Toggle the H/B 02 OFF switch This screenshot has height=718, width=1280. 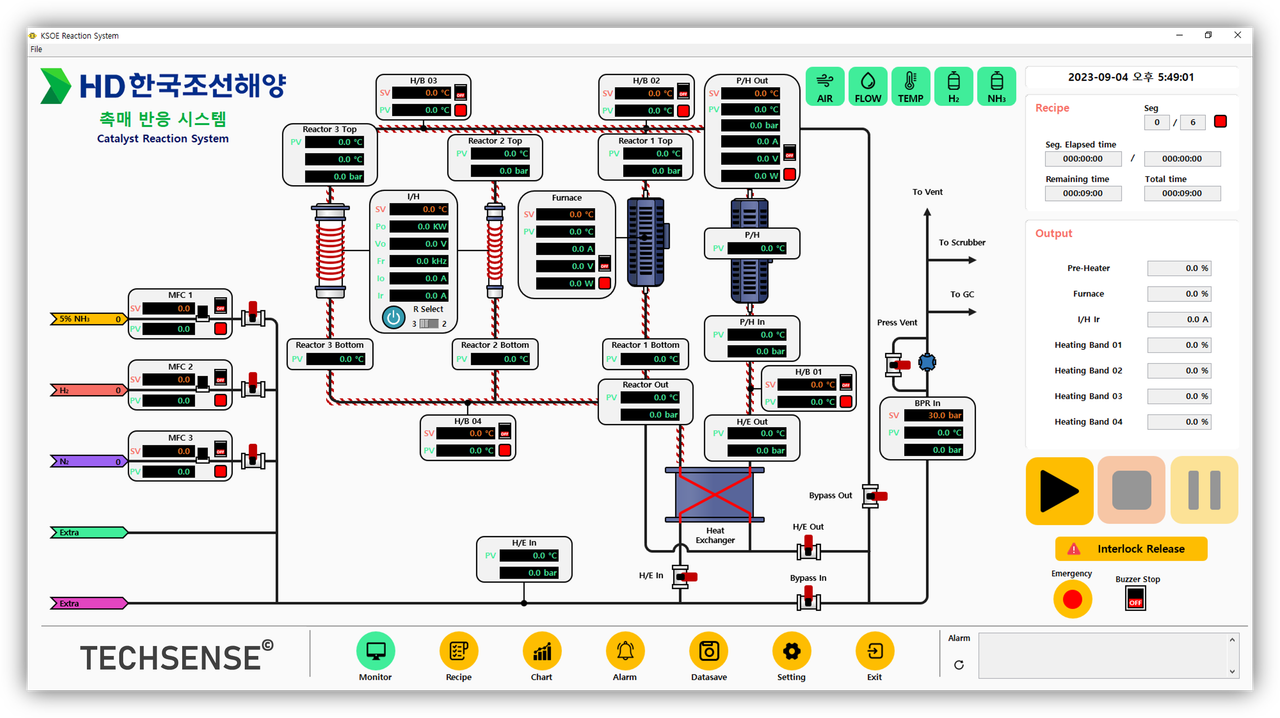click(x=684, y=91)
